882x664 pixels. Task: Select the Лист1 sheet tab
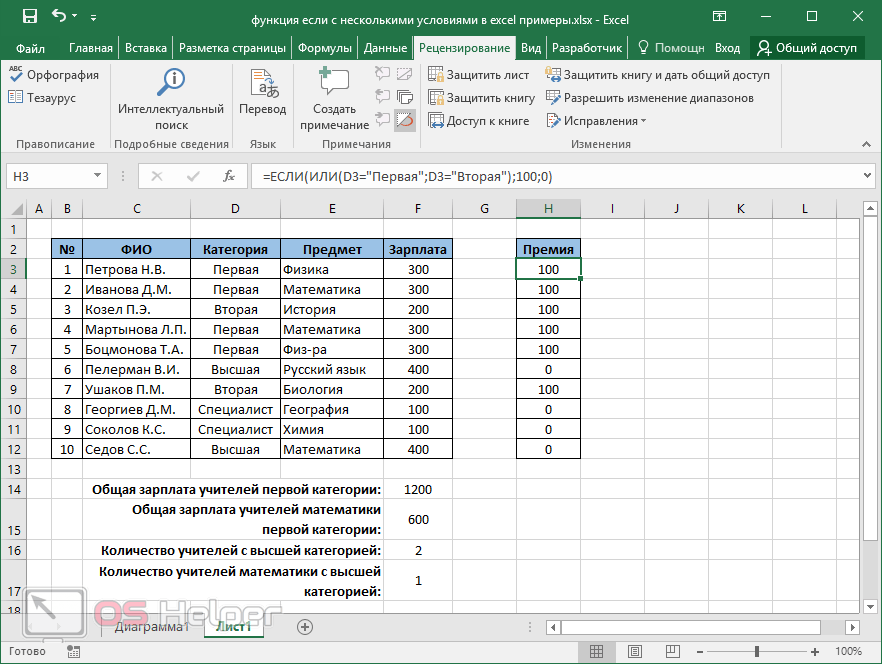point(233,627)
